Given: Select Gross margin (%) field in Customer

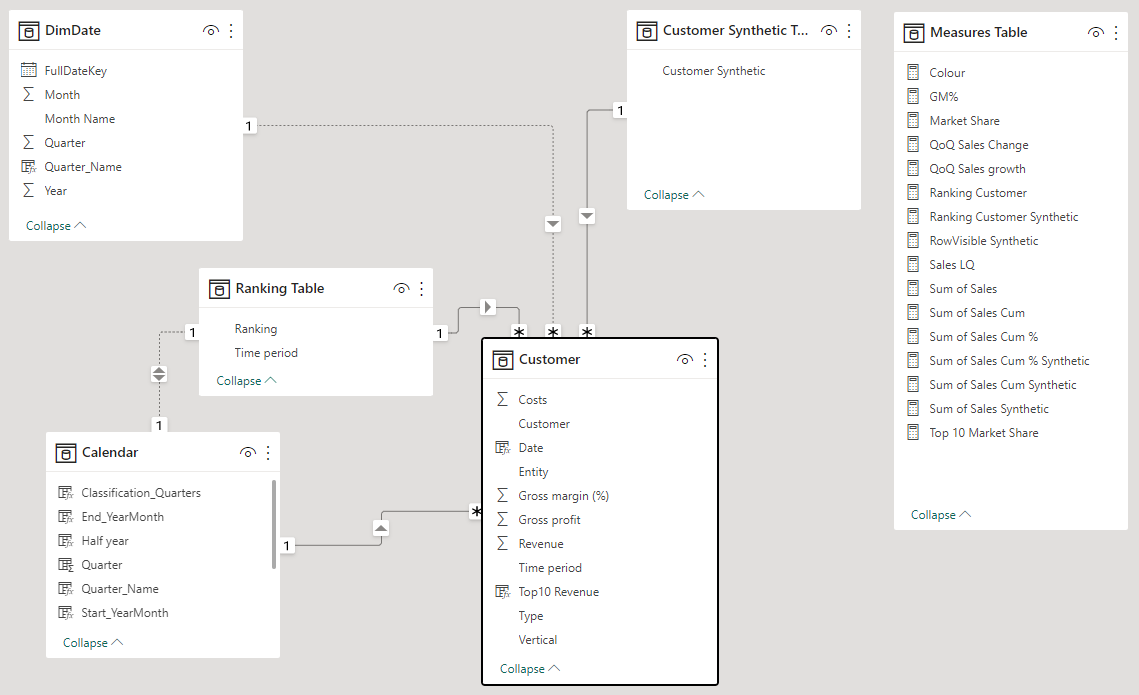Looking at the screenshot, I should [x=564, y=496].
